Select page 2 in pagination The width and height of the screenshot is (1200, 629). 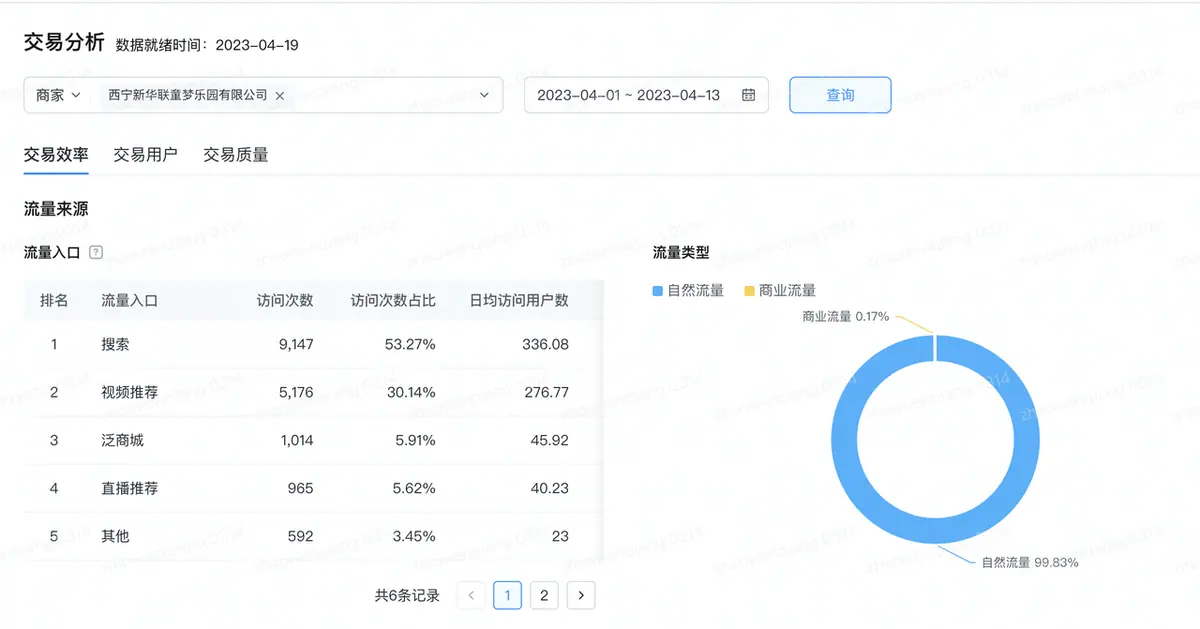click(544, 596)
